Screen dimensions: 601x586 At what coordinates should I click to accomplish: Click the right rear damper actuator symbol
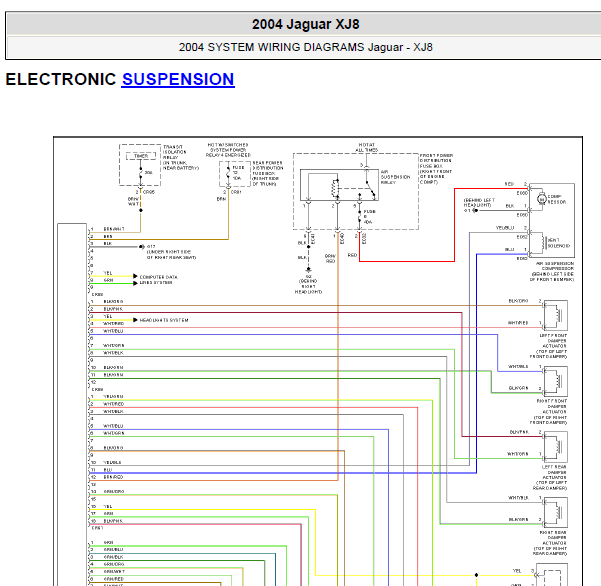tap(555, 512)
